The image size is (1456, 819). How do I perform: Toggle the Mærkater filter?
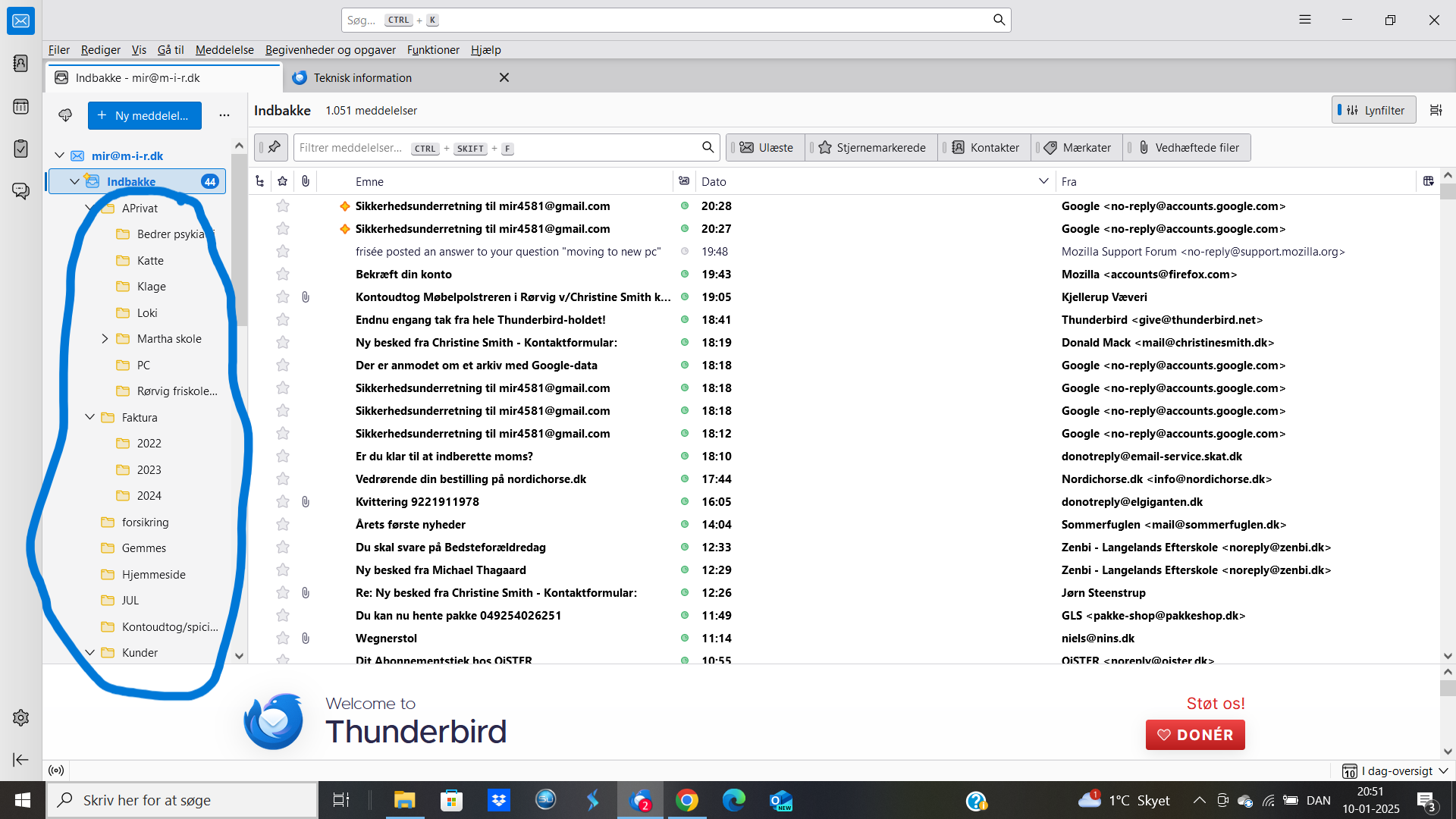click(x=1077, y=147)
